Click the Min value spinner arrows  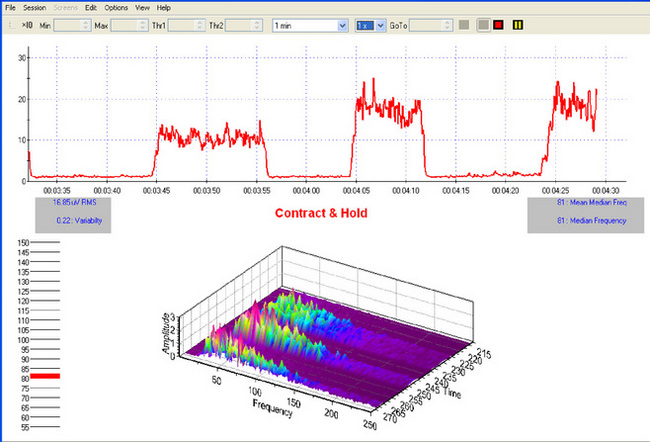tap(86, 24)
